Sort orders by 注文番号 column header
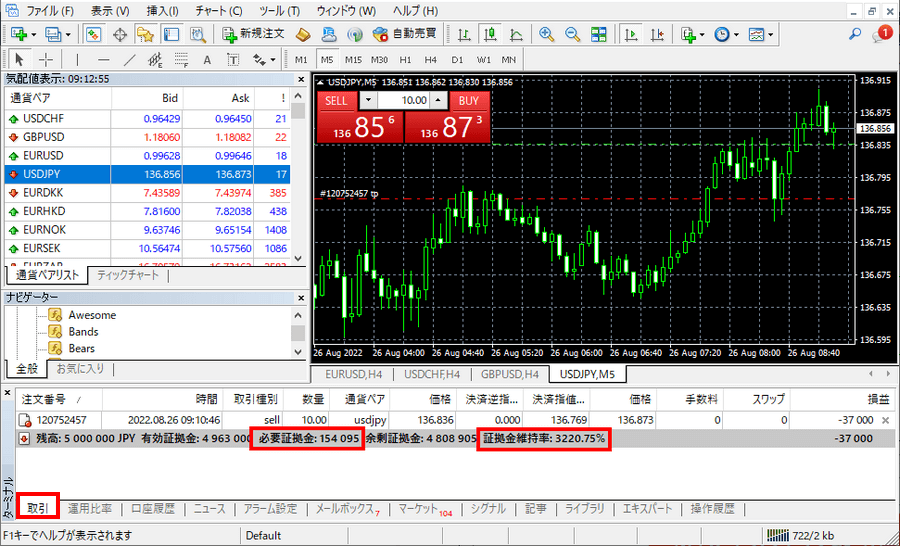The image size is (900, 546). 59,400
